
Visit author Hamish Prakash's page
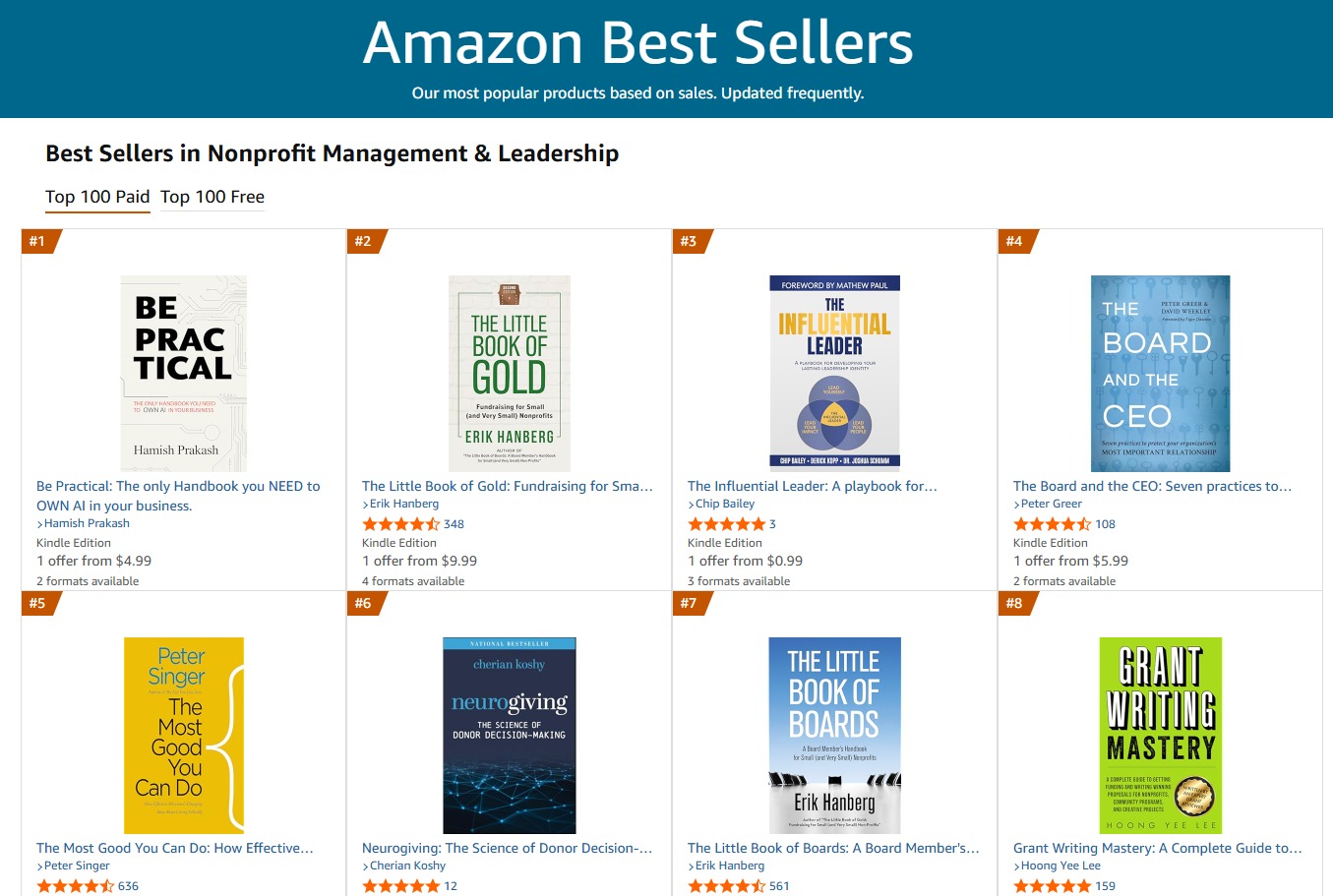click(x=89, y=523)
